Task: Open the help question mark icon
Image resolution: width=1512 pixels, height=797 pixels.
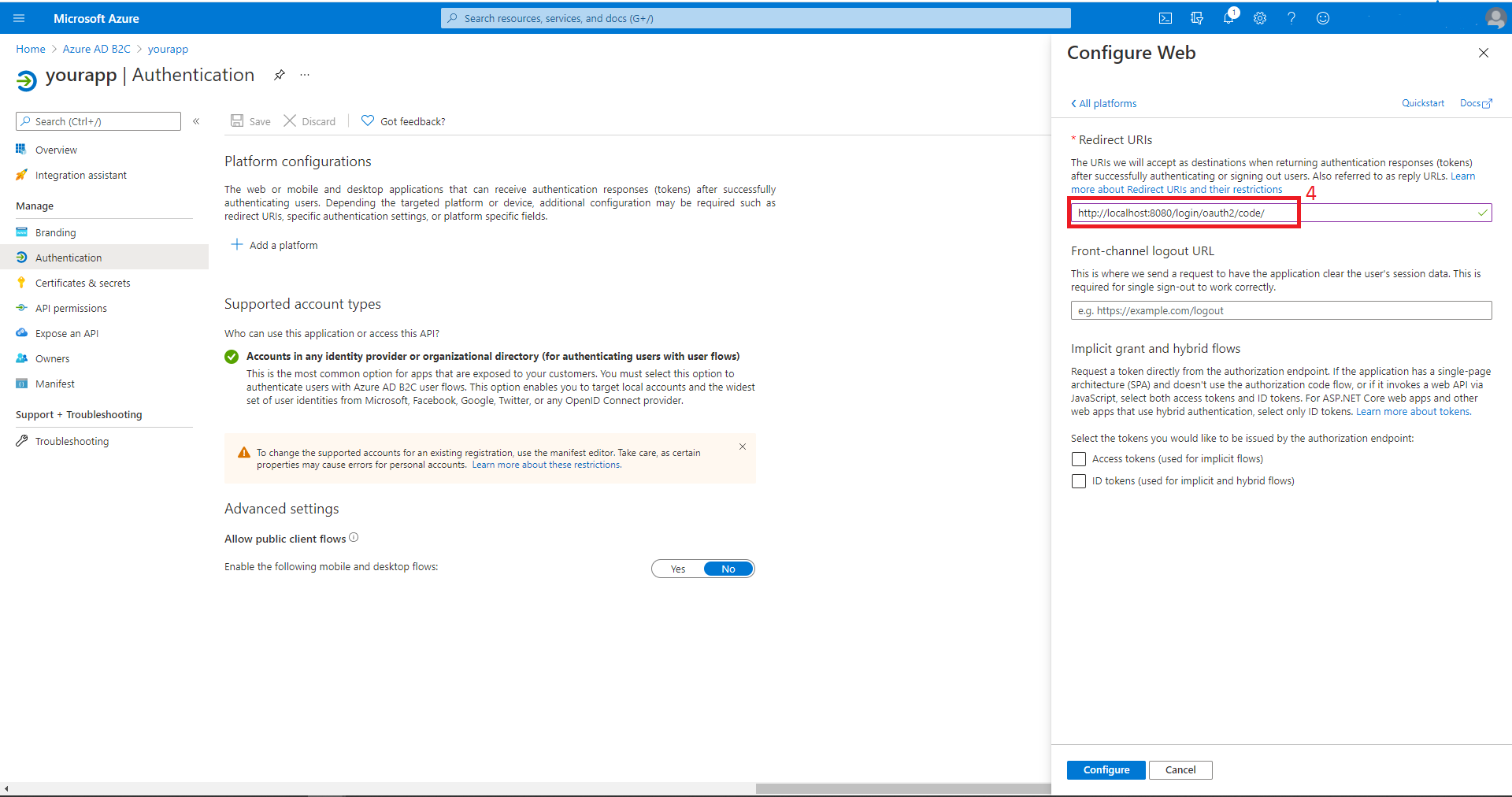Action: [x=1291, y=18]
